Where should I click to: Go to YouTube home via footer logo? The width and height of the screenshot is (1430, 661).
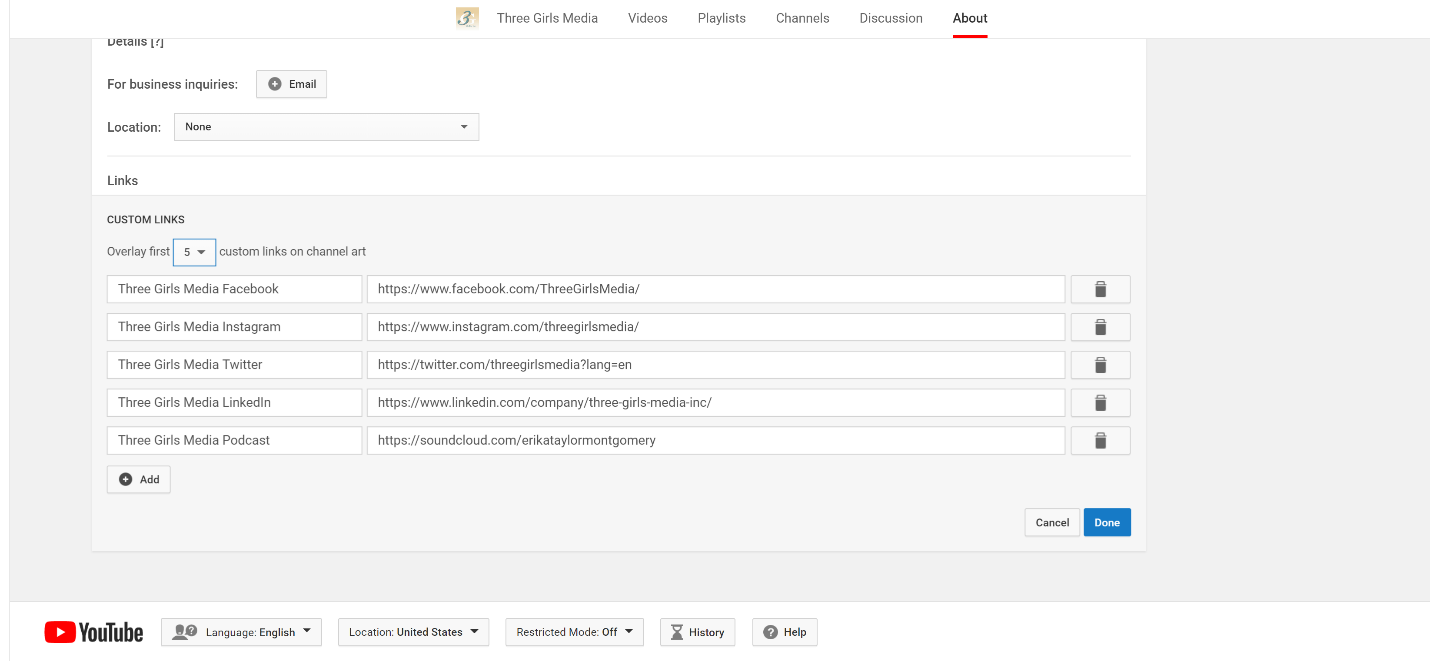(94, 632)
